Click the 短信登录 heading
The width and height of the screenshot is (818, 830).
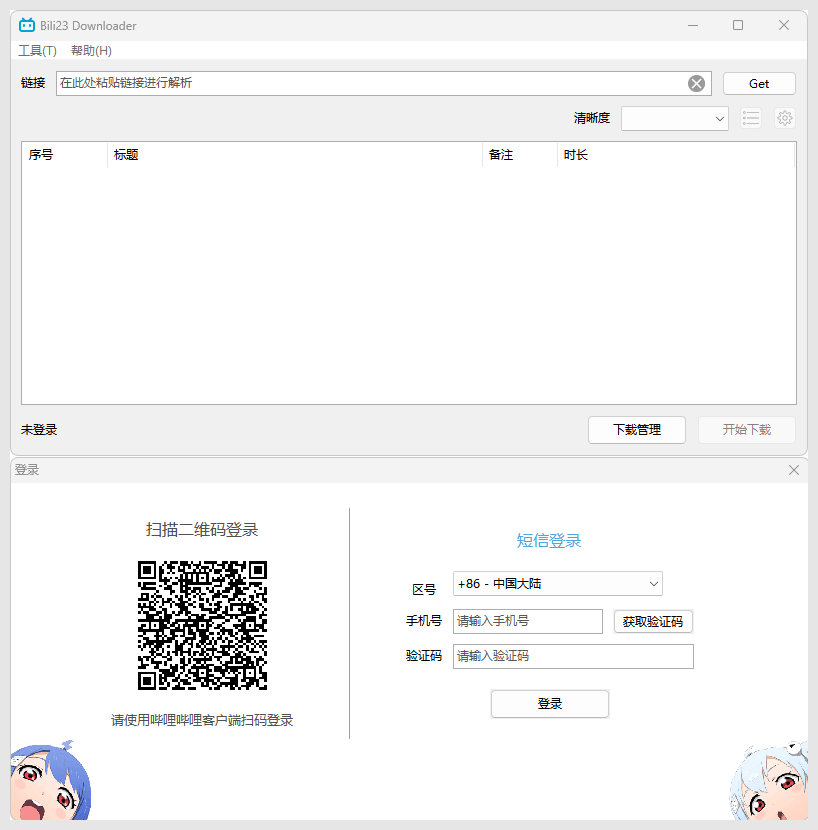click(549, 540)
